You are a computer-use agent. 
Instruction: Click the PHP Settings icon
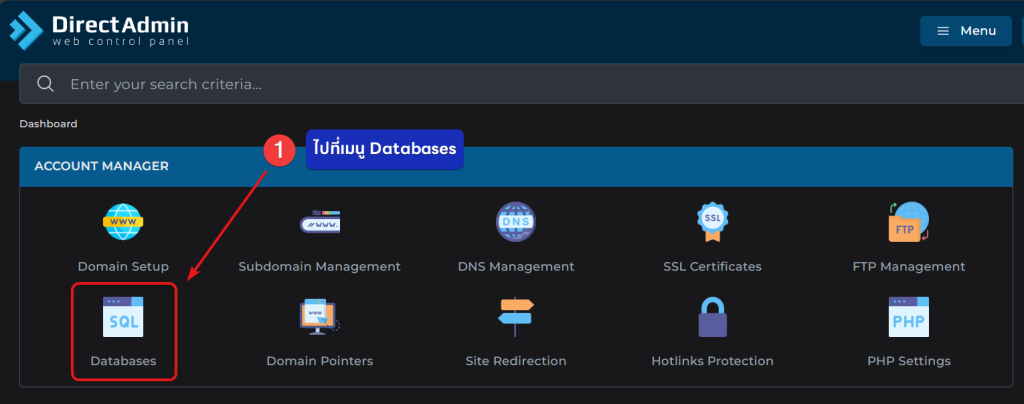point(908,316)
